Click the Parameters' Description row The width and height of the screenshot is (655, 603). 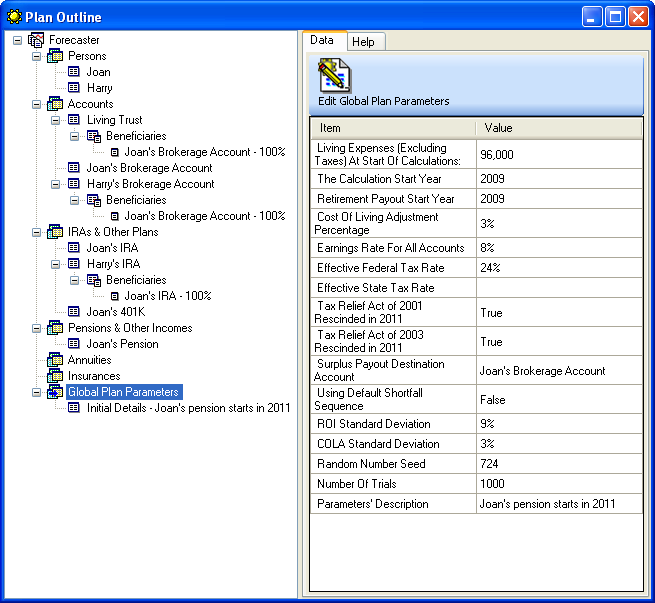(476, 504)
